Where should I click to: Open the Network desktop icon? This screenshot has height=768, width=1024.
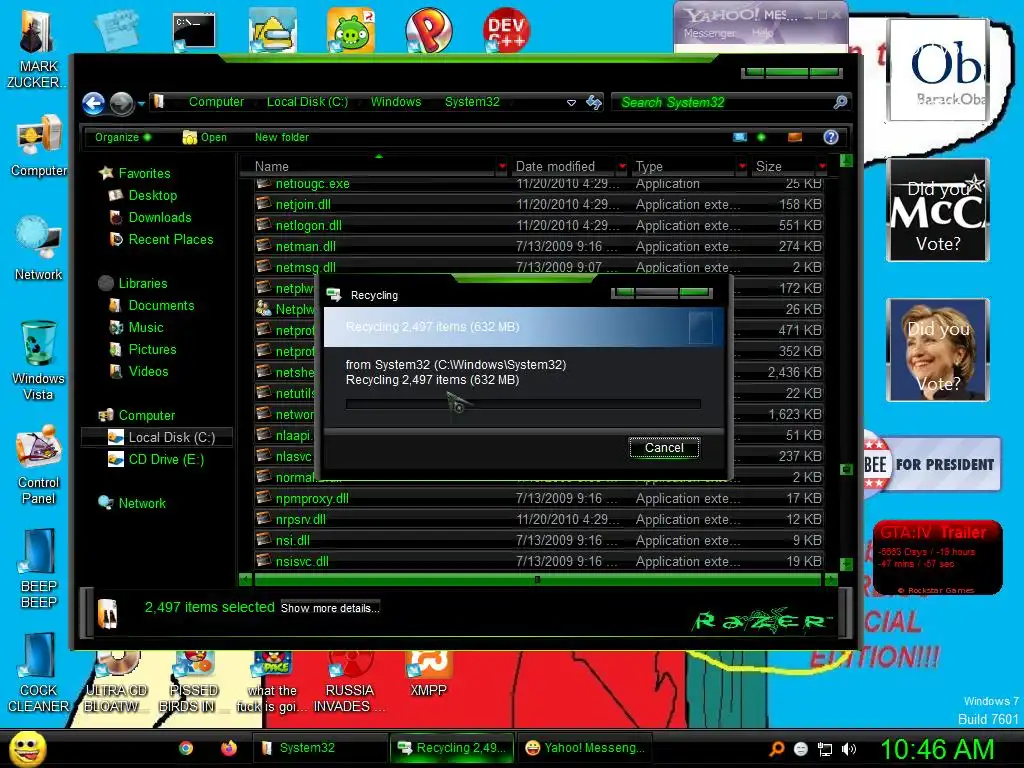[x=39, y=249]
